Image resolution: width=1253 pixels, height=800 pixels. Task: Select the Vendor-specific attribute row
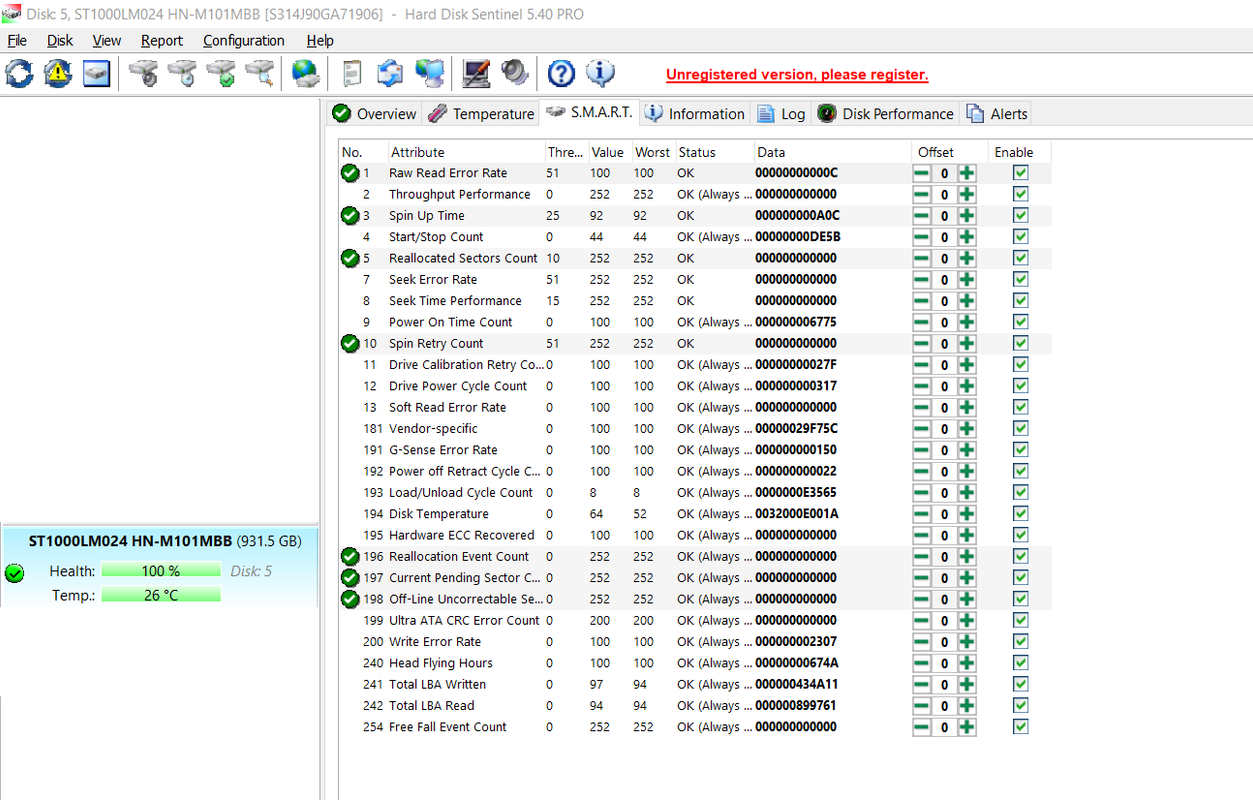point(695,429)
